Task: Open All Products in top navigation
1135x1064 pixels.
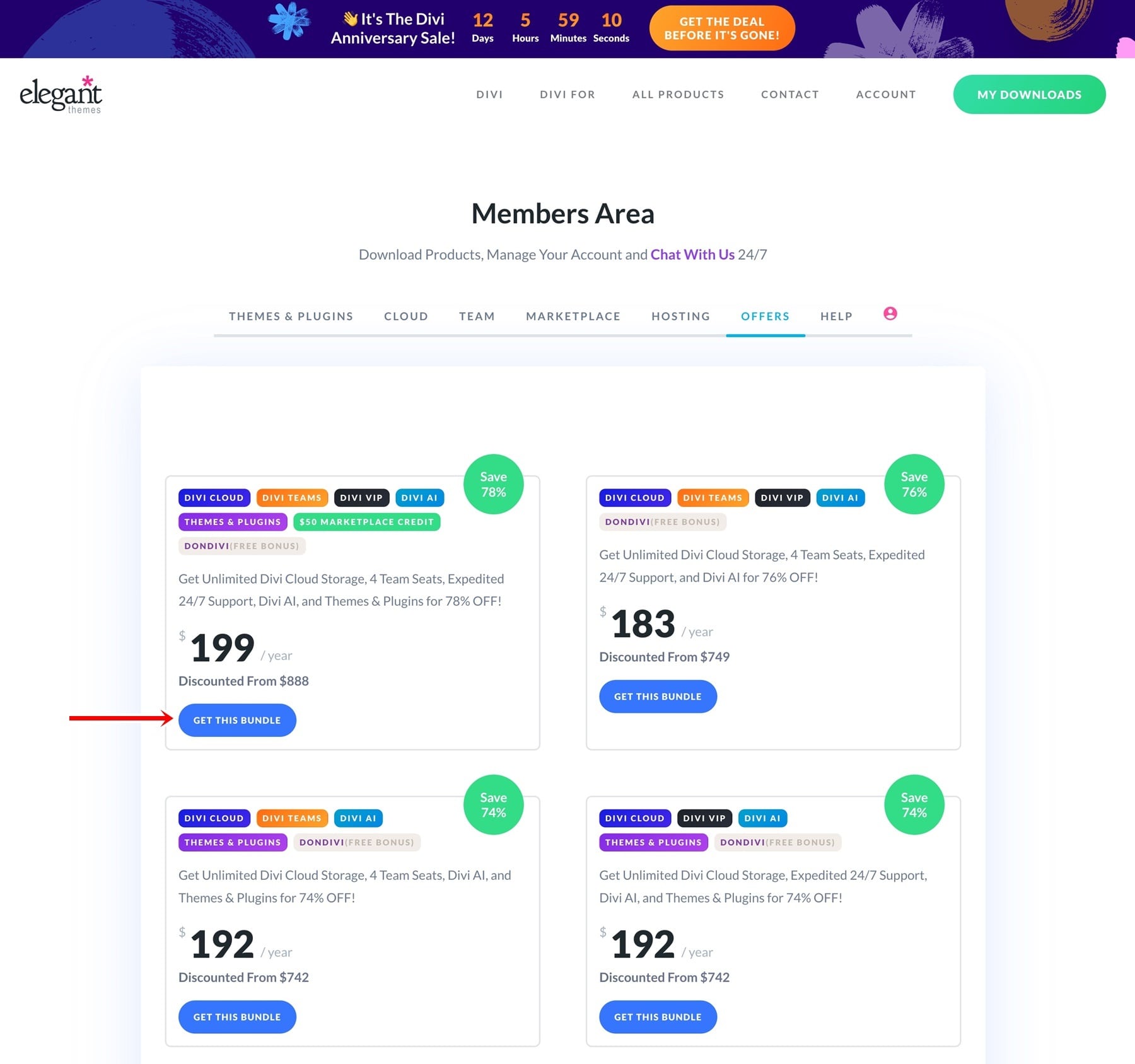Action: pos(678,95)
